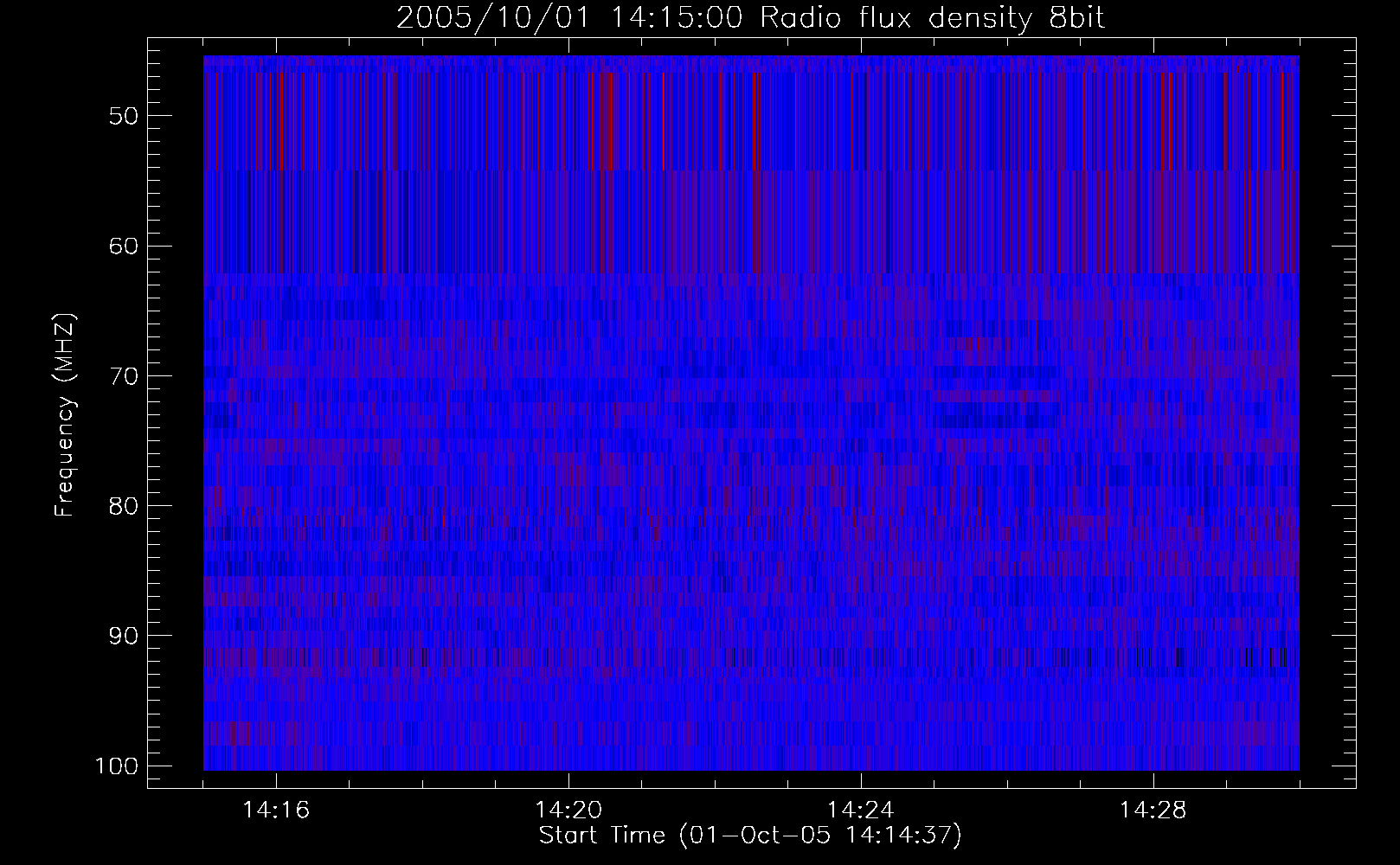1400x865 pixels.
Task: Click the plot title "2005/10/01 14:15:00 Radio flux density 8bit"
Action: [x=750, y=18]
